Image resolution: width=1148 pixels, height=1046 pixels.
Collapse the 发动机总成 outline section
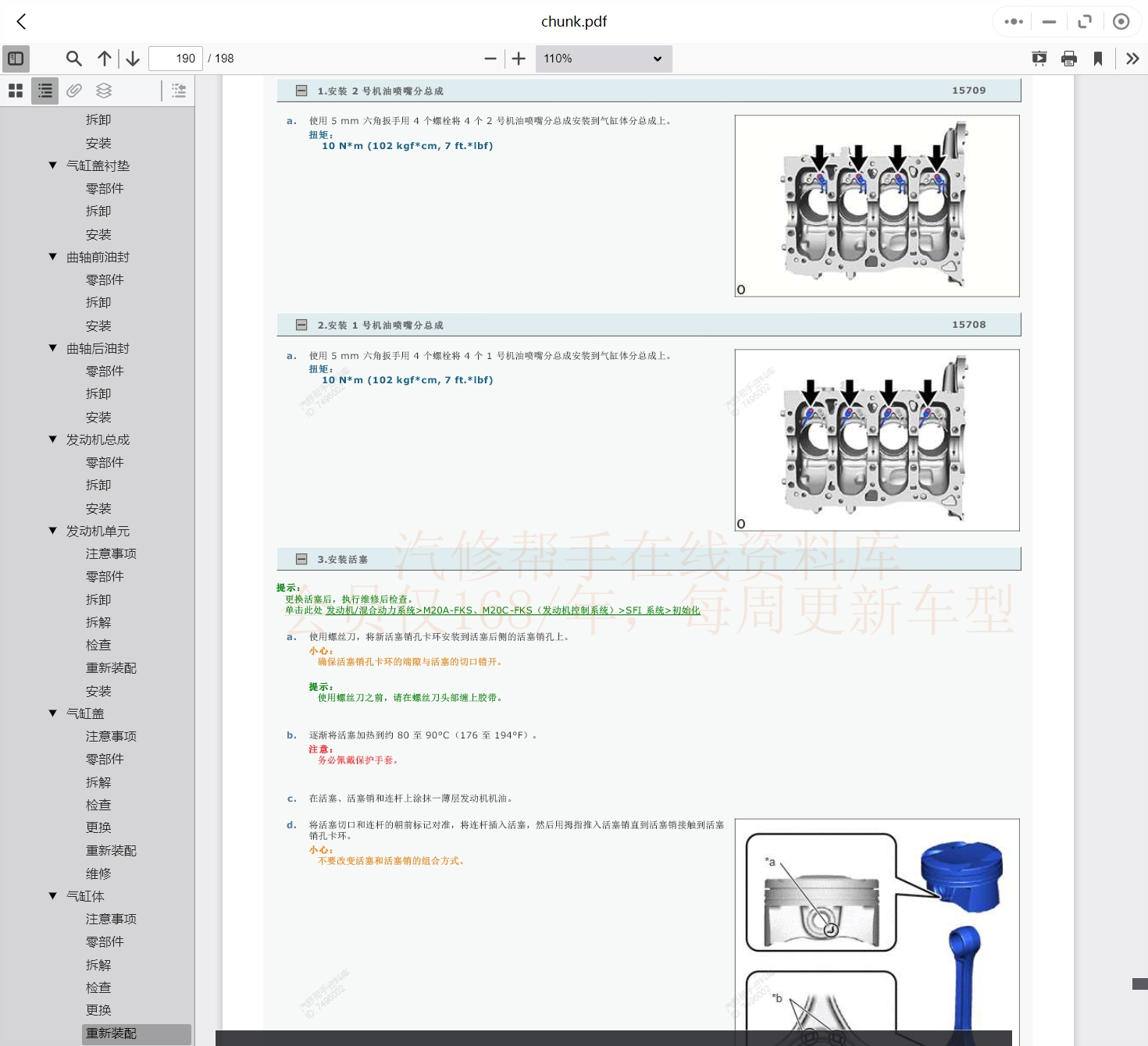click(x=53, y=439)
